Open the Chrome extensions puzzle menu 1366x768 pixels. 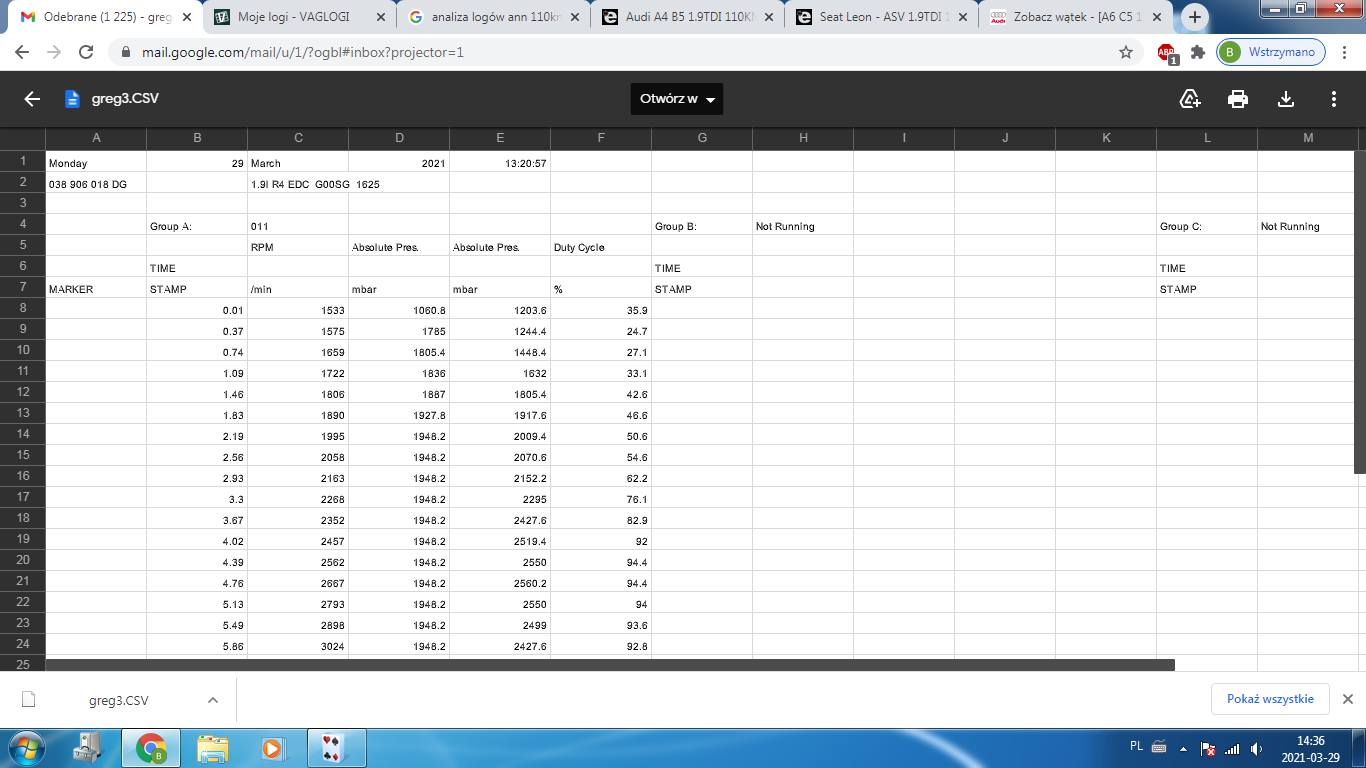(1197, 52)
